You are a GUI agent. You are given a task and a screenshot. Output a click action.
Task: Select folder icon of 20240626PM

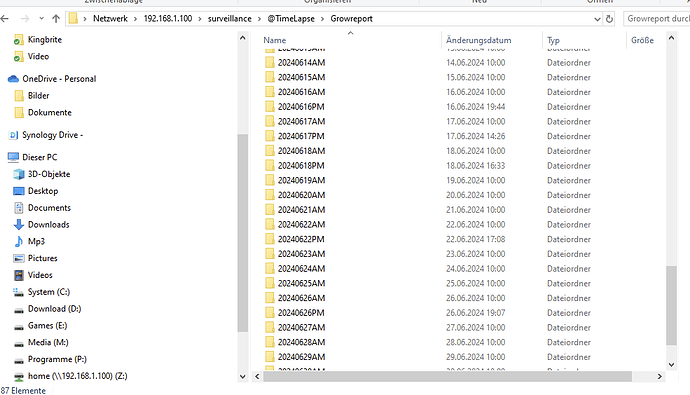270,312
